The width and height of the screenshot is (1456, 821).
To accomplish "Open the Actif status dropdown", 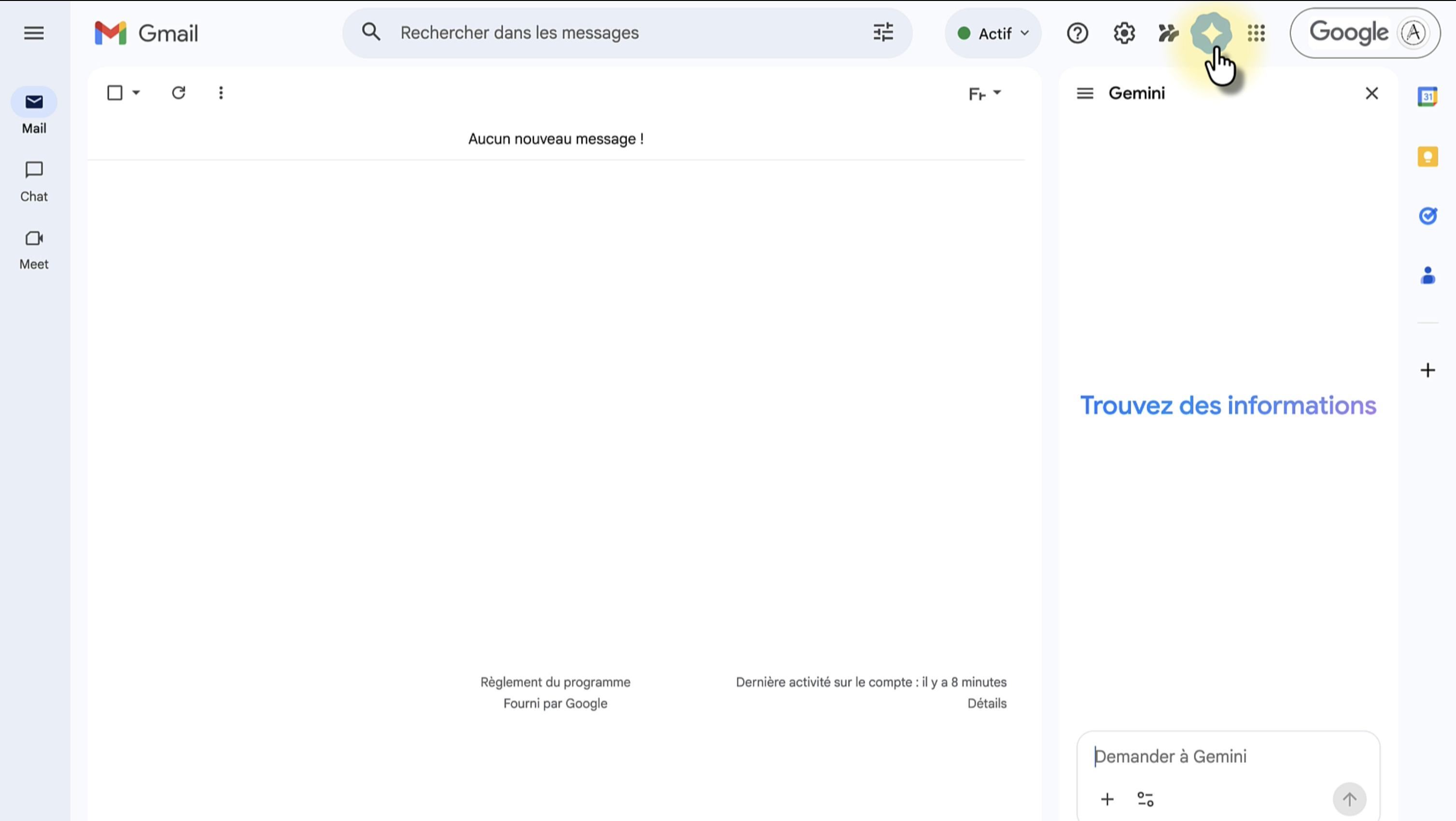I will pyautogui.click(x=993, y=33).
